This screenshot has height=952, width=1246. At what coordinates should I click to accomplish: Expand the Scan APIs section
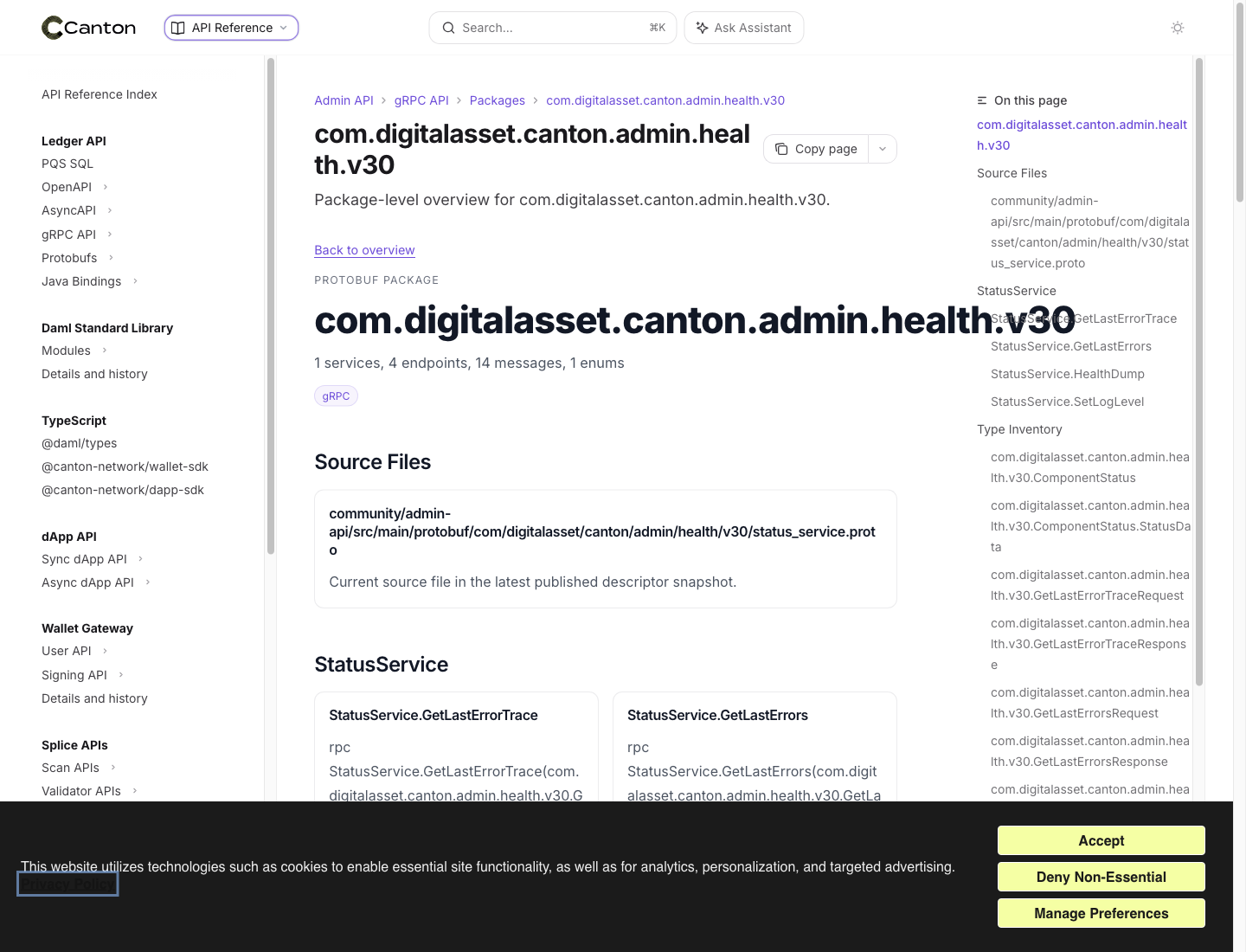[x=113, y=768]
